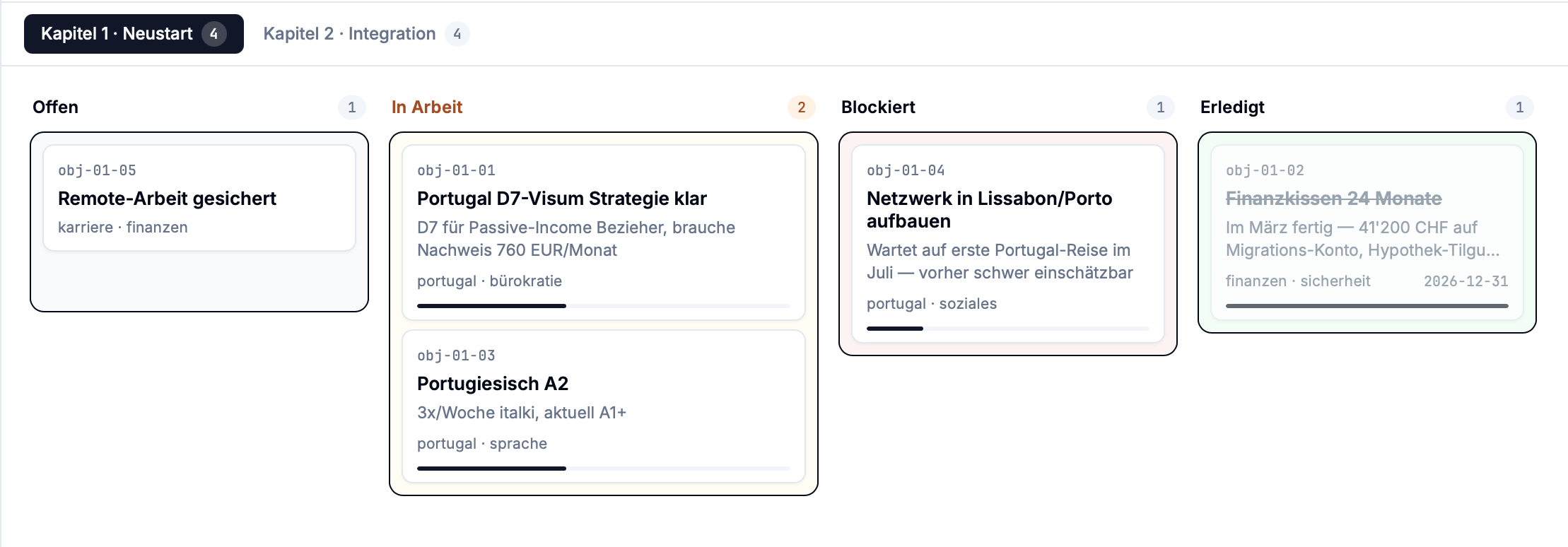Open the card obj-01-05 Remote-Arbeit gesichert
Image resolution: width=1568 pixels, height=547 pixels.
tap(199, 199)
